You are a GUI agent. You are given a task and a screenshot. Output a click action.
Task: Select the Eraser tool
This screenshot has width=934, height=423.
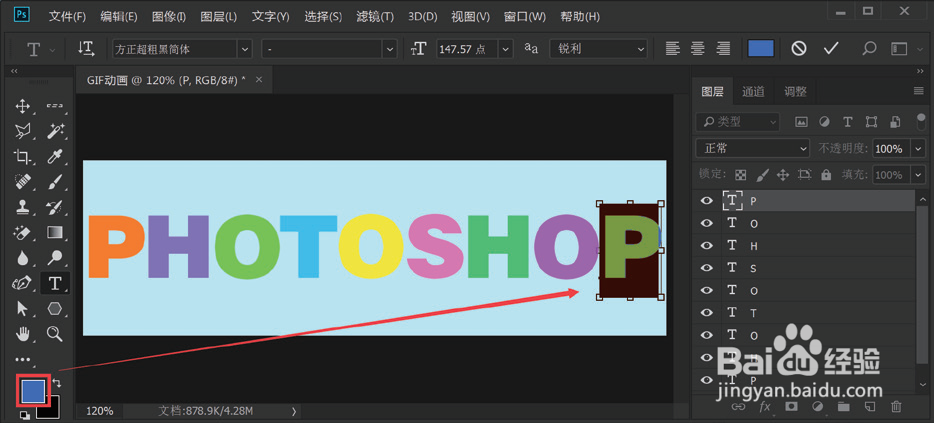tap(23, 232)
